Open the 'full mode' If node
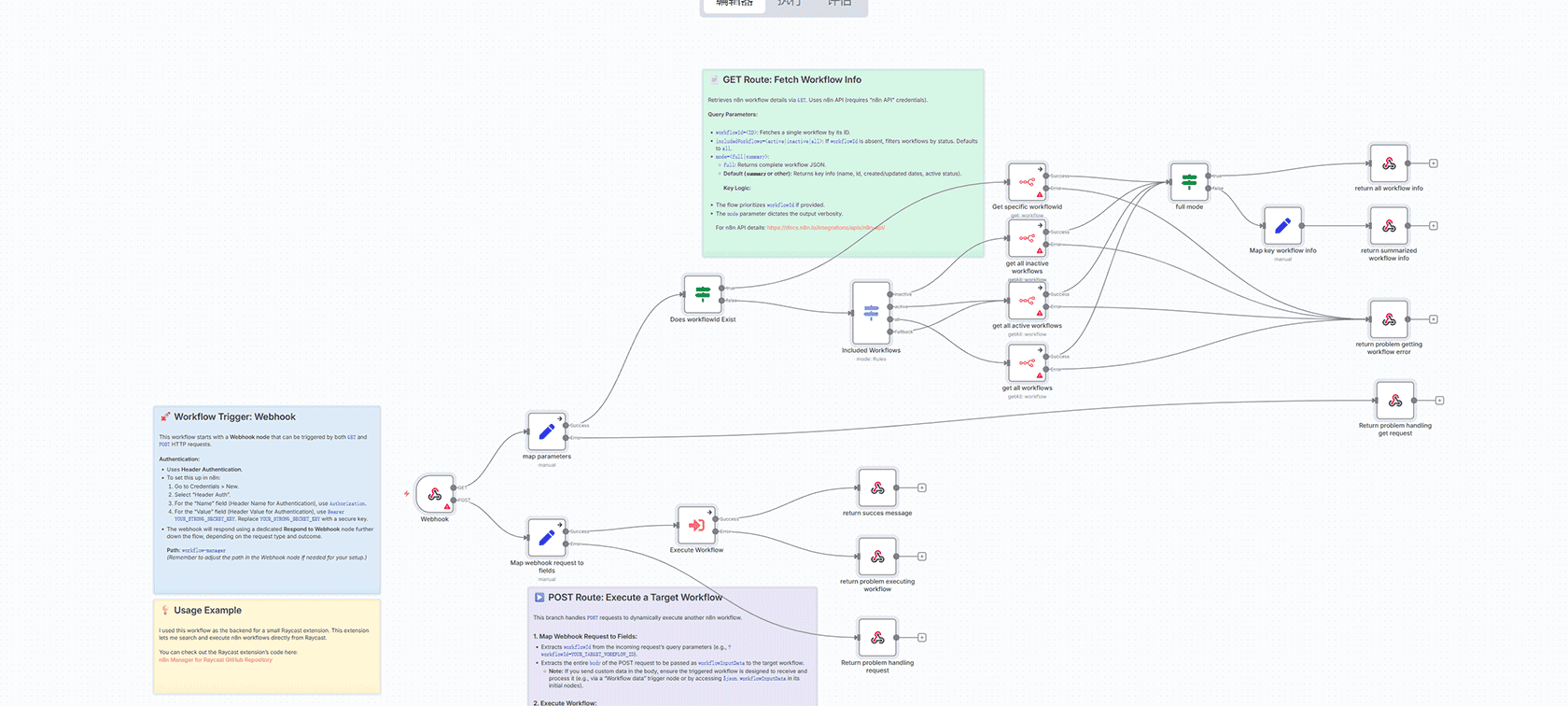1568x706 pixels. click(x=1188, y=181)
